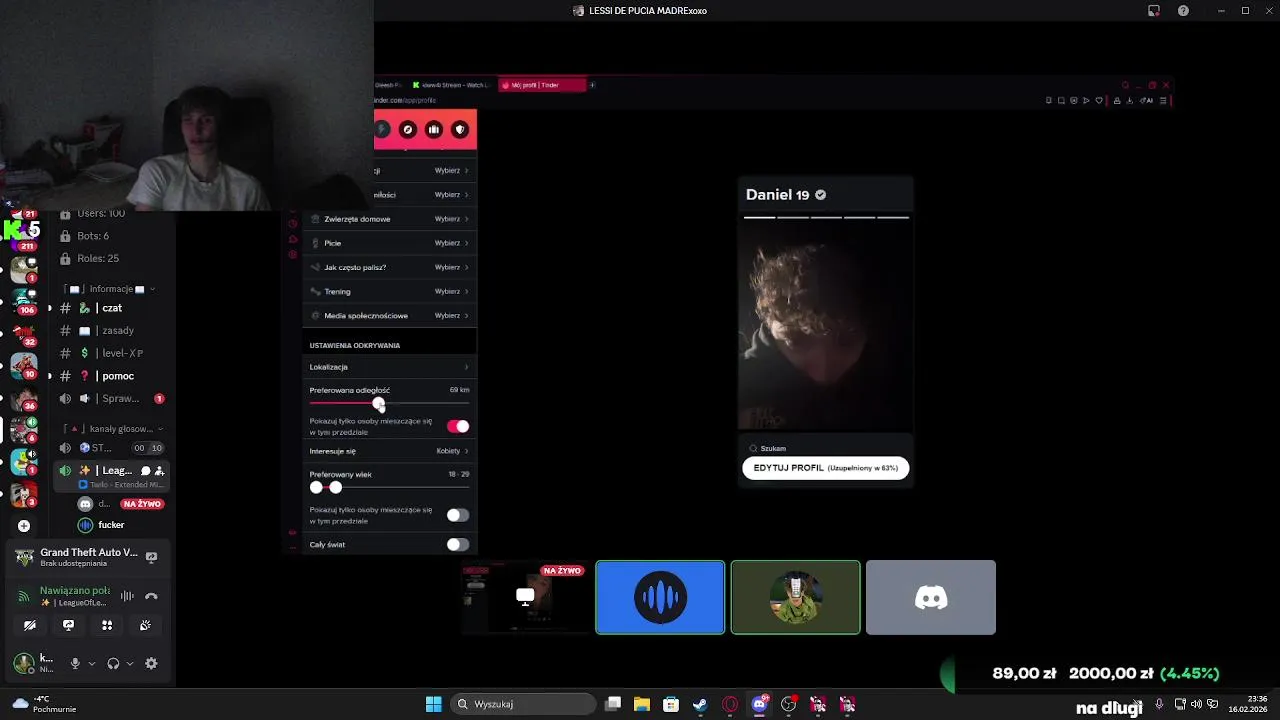The image size is (1280, 720).
Task: Open Steam from the taskbar
Action: (x=700, y=704)
